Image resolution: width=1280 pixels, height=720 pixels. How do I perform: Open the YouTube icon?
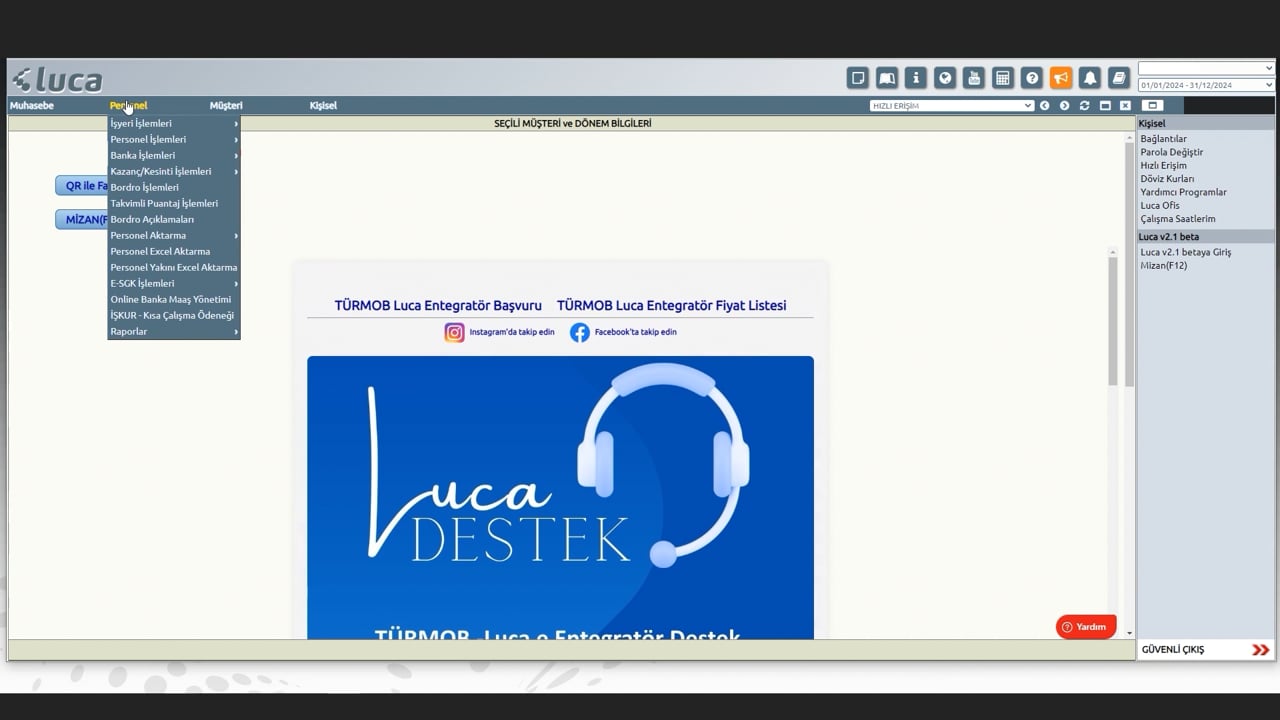click(x=973, y=78)
